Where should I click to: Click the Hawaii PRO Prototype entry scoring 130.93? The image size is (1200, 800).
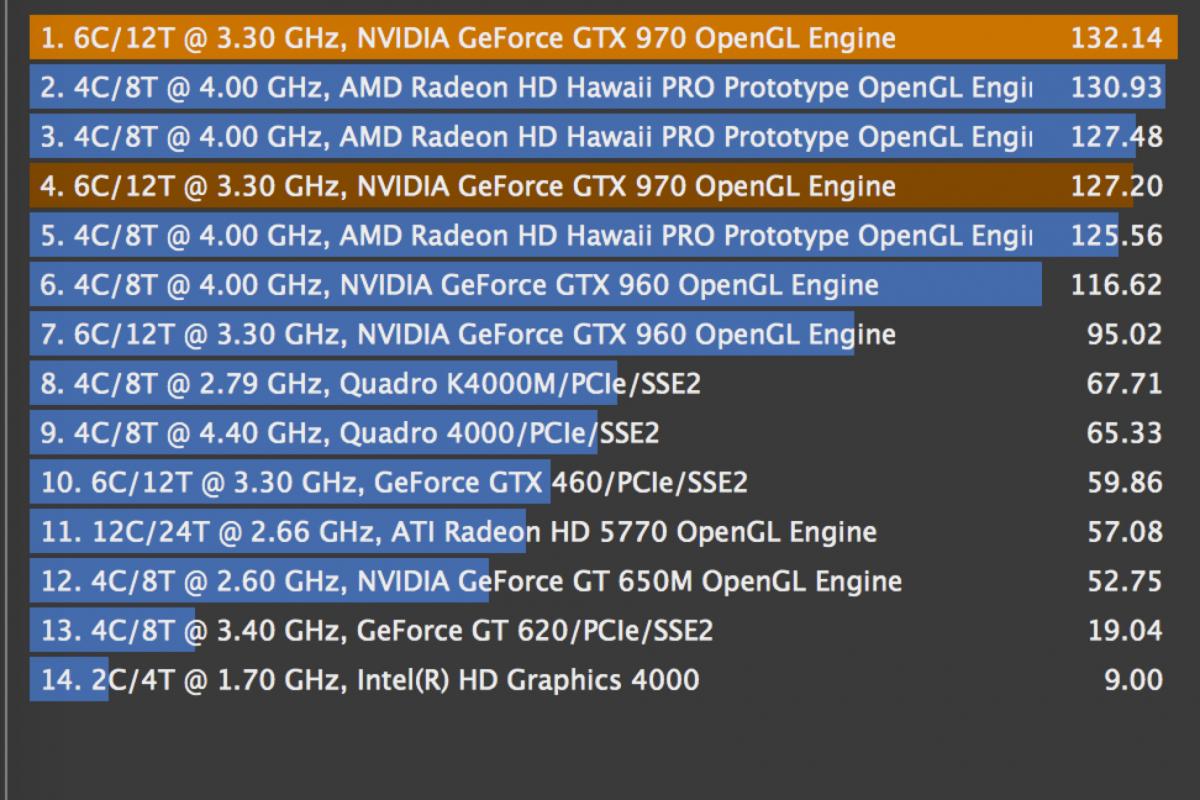click(x=597, y=88)
